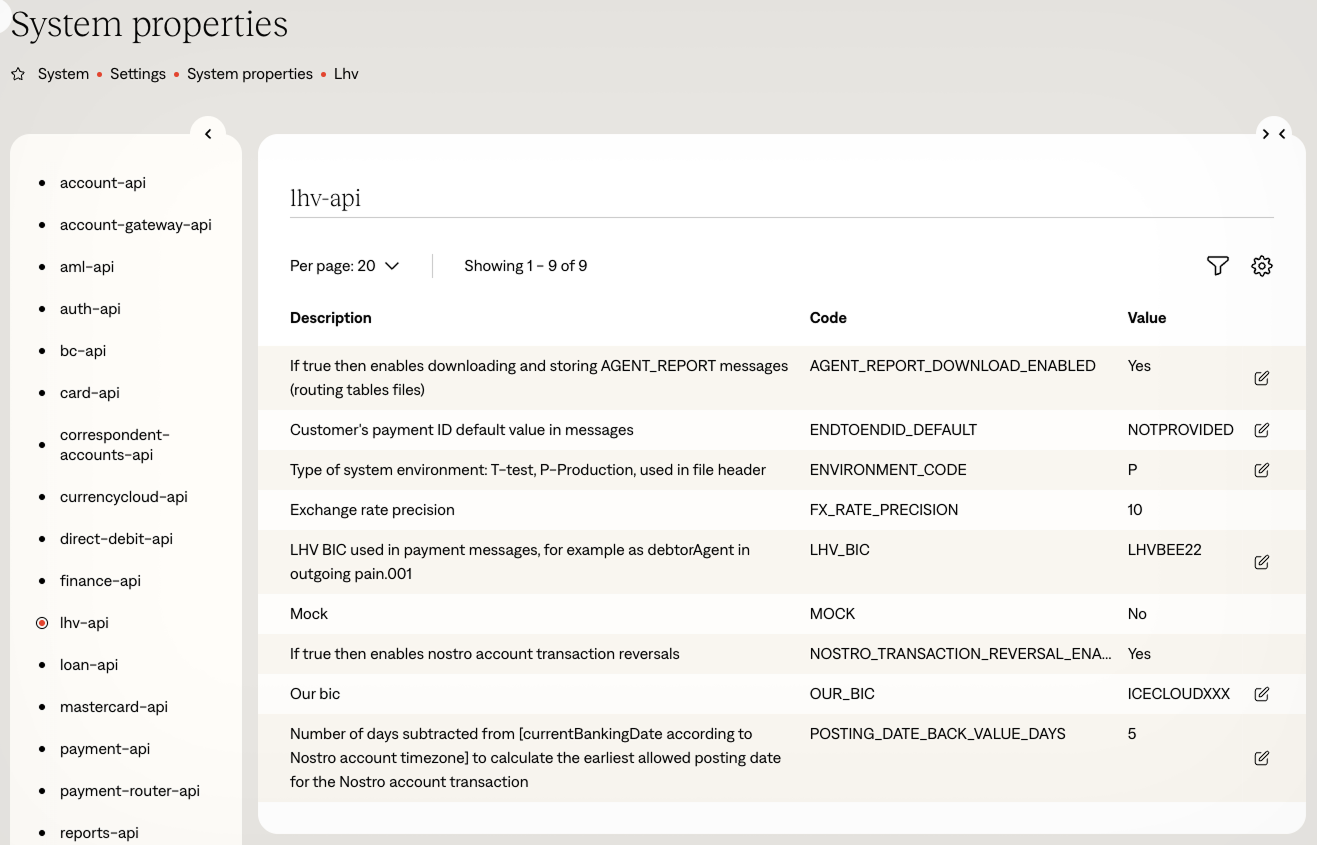
Task: Navigate to System properties breadcrumb
Action: coord(250,74)
